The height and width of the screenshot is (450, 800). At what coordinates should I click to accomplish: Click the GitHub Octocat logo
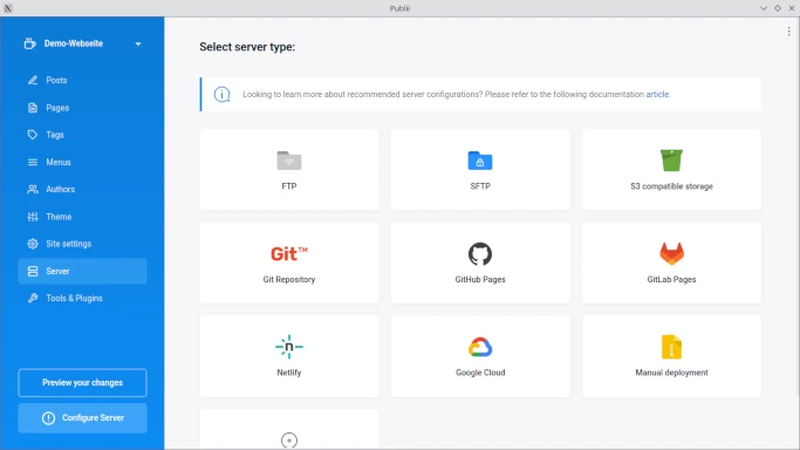[x=480, y=254]
